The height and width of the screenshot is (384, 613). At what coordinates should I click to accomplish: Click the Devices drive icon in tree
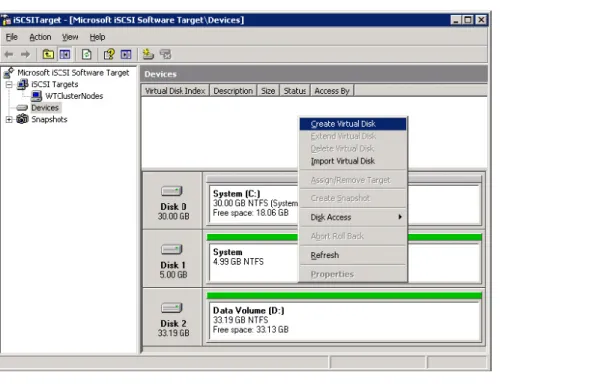(22, 108)
